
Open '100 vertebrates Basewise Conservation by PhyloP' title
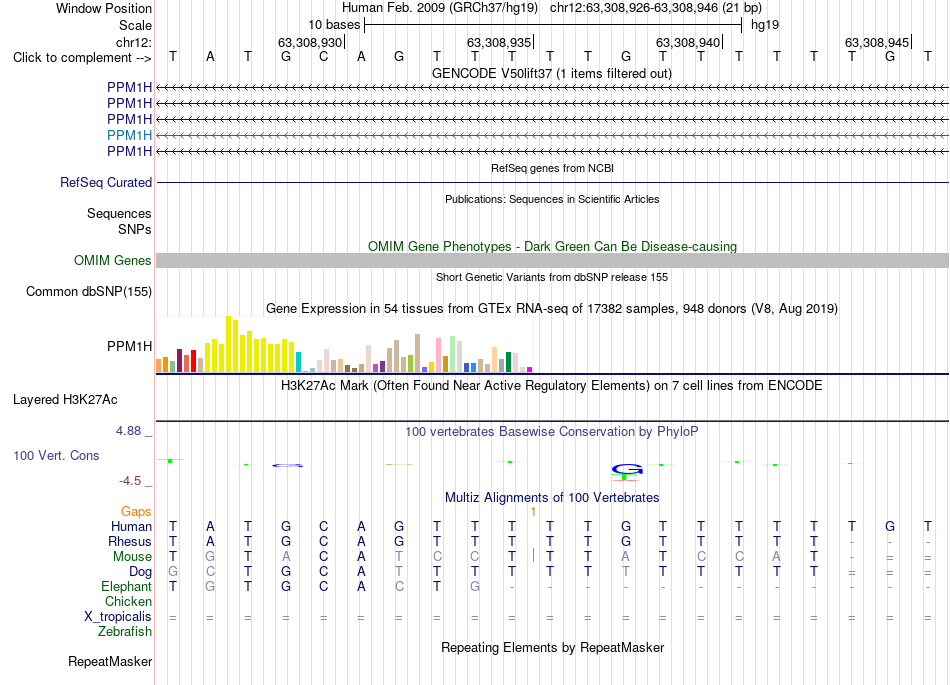pyautogui.click(x=552, y=432)
